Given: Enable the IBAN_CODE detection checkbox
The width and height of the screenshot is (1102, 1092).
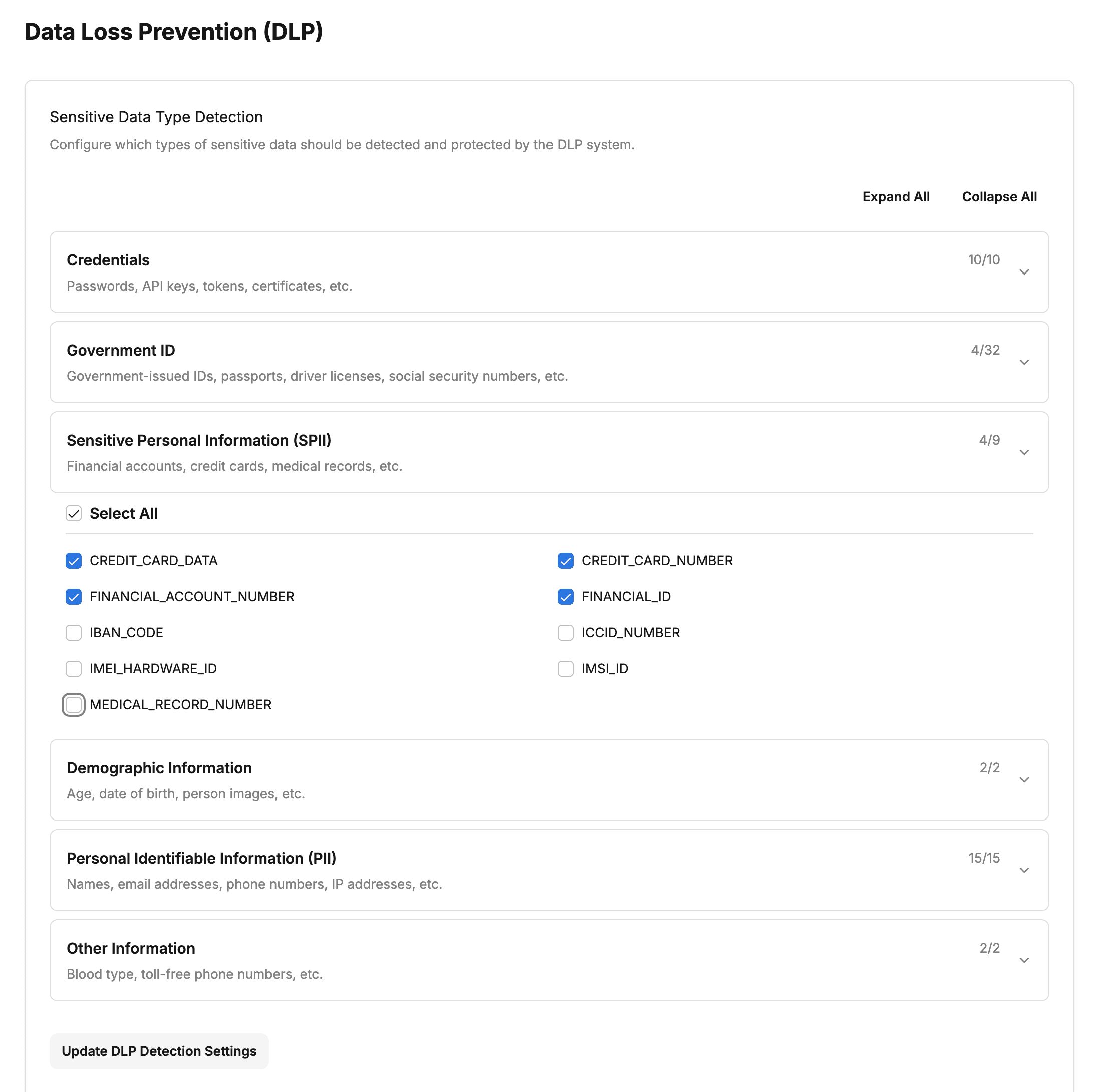Looking at the screenshot, I should click(74, 632).
